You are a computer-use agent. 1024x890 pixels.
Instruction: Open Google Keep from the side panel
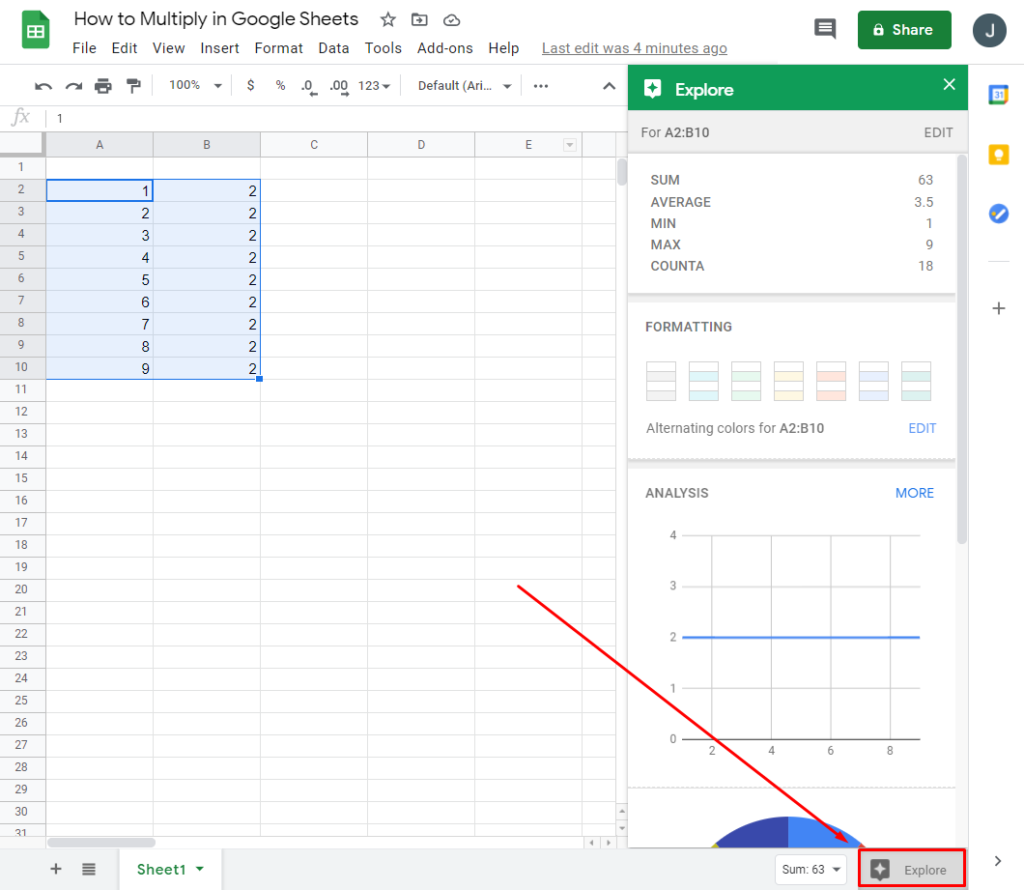[x=999, y=154]
